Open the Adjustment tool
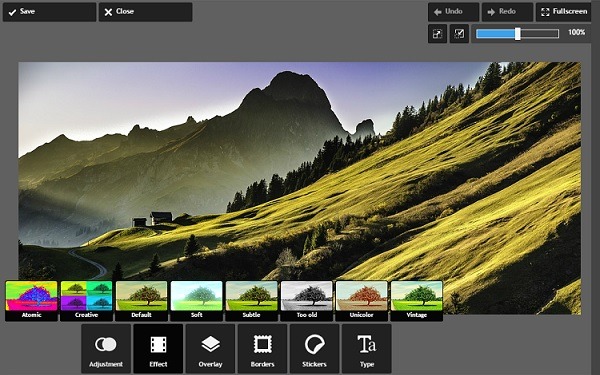This screenshot has height=375, width=600. point(106,349)
